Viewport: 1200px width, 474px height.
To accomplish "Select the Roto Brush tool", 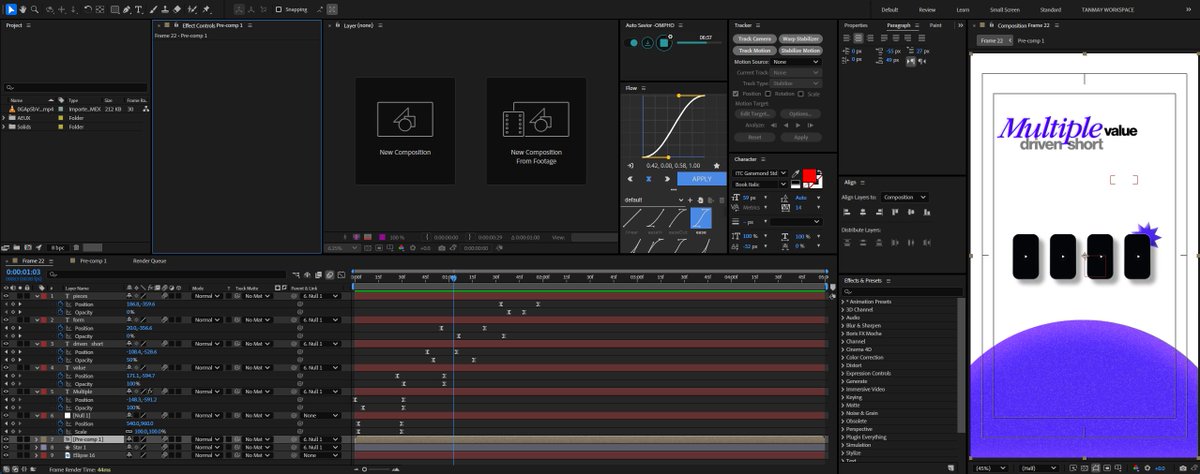I will click(192, 10).
